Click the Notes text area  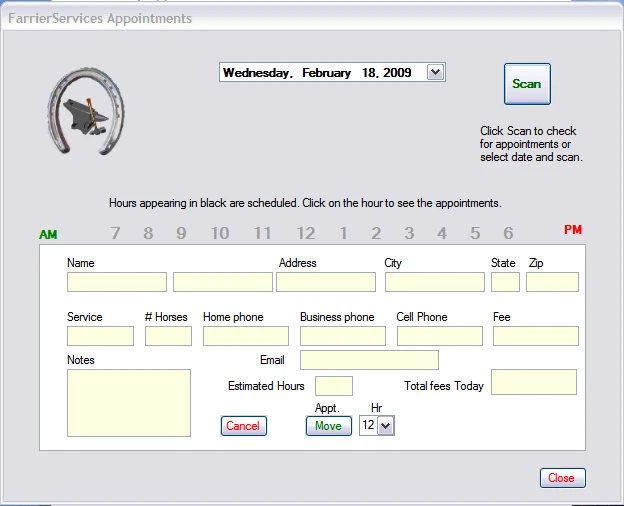point(129,403)
